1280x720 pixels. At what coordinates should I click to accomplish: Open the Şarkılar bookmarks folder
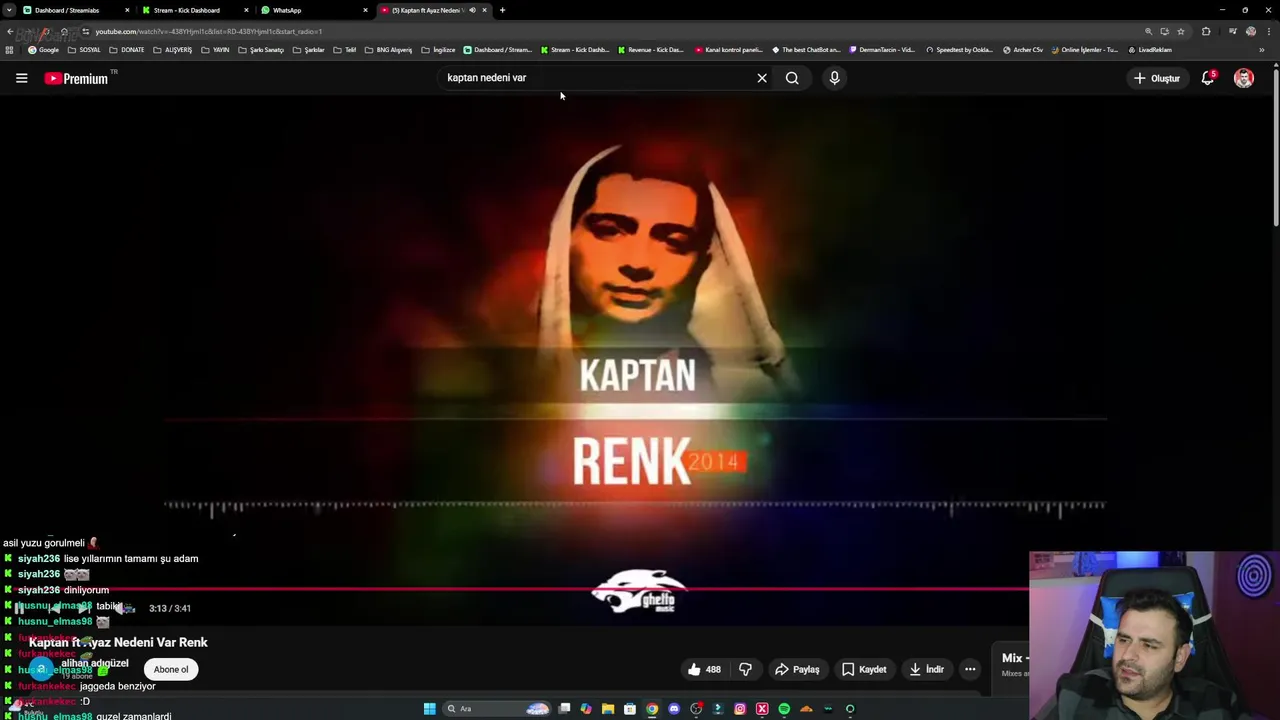(309, 50)
